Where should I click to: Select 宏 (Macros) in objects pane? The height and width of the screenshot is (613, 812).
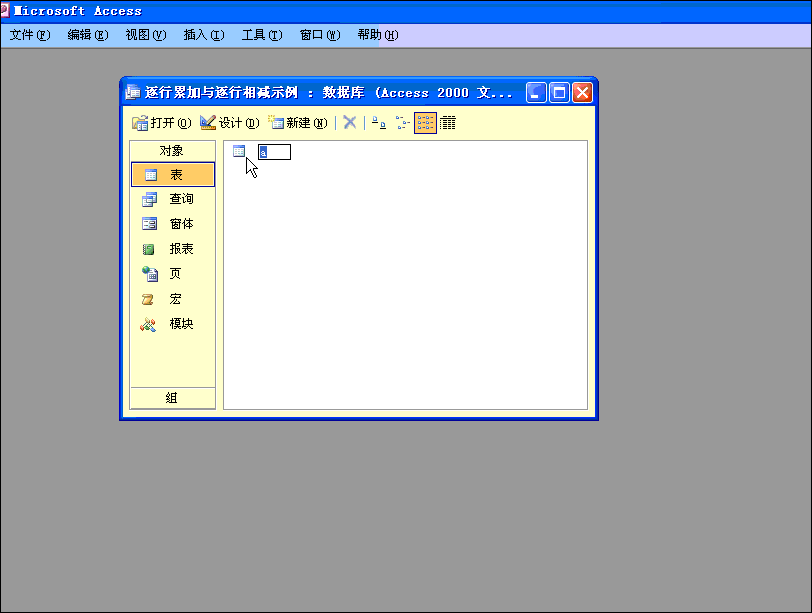(173, 299)
